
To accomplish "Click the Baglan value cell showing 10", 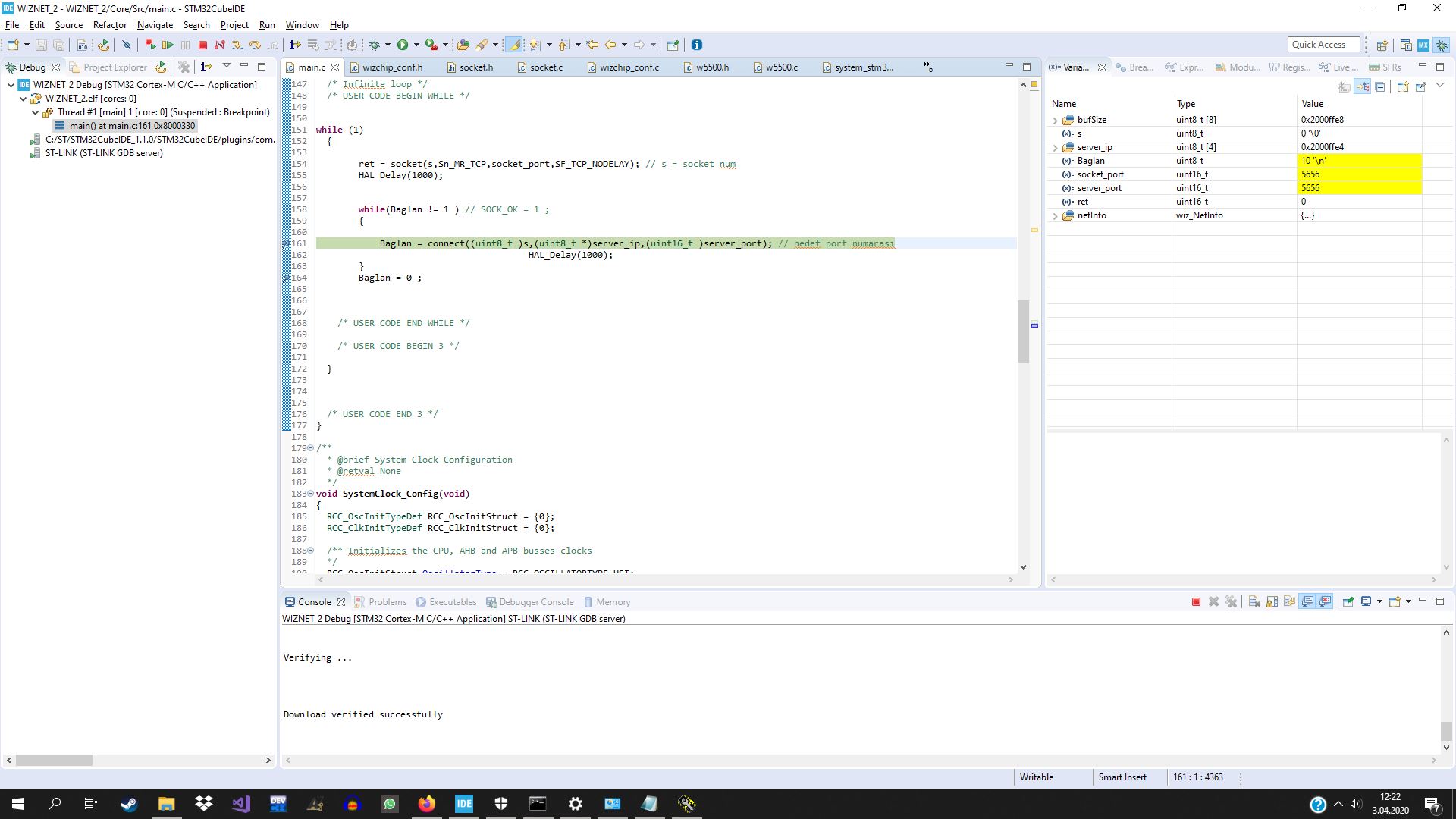I will [1359, 161].
